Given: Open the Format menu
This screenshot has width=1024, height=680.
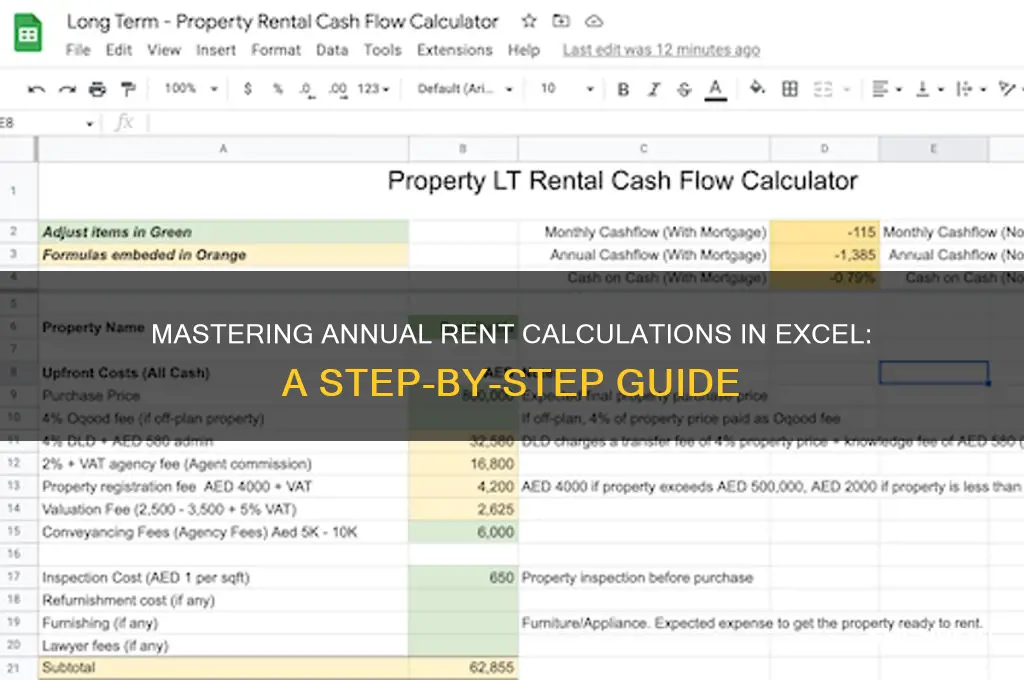Looking at the screenshot, I should (x=276, y=50).
